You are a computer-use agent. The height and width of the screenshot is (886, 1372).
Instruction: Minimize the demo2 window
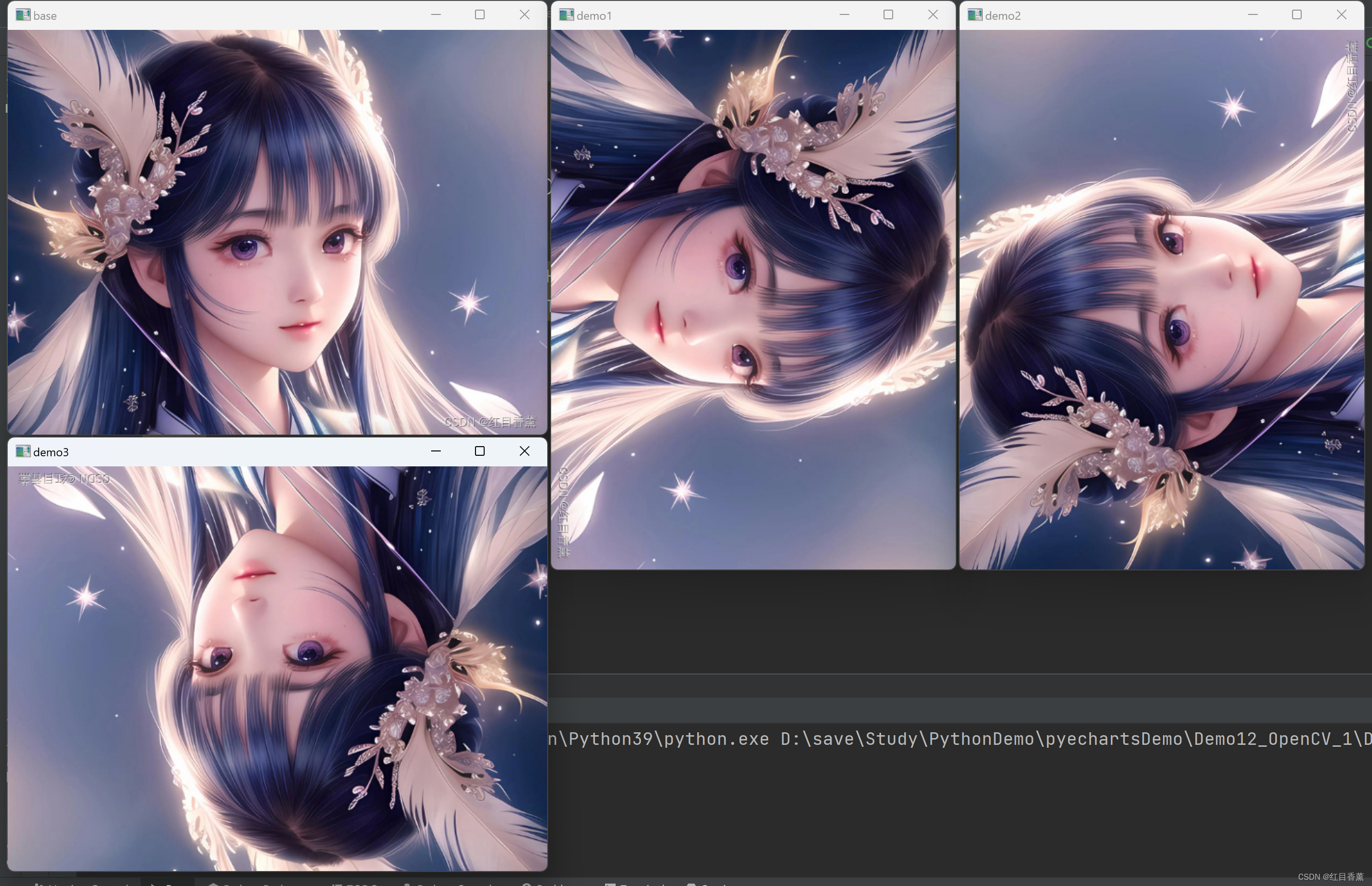pos(1253,15)
